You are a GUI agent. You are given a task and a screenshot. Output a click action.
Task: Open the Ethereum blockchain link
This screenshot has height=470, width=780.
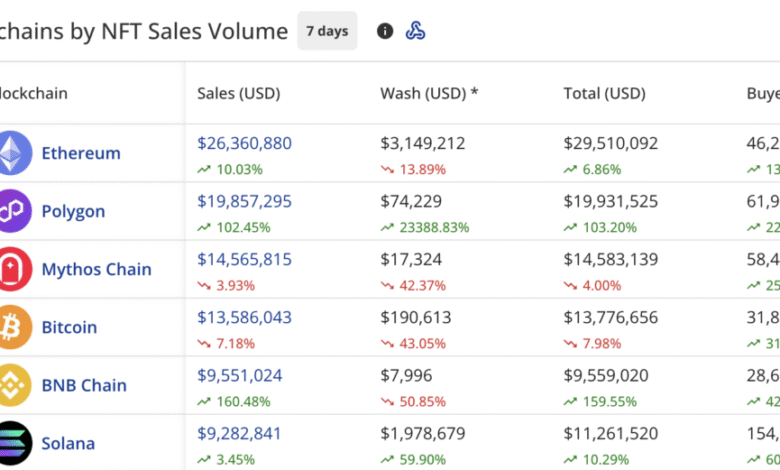(x=81, y=153)
